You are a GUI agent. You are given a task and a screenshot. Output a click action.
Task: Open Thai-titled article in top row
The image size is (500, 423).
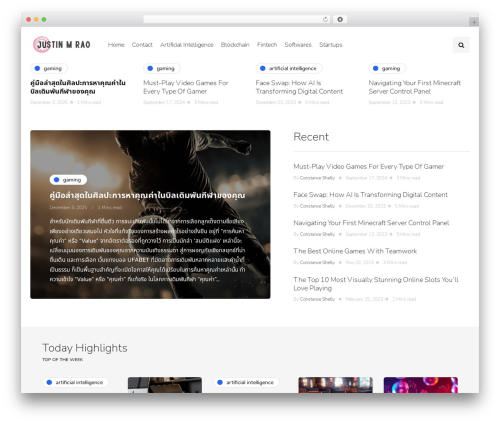point(78,87)
